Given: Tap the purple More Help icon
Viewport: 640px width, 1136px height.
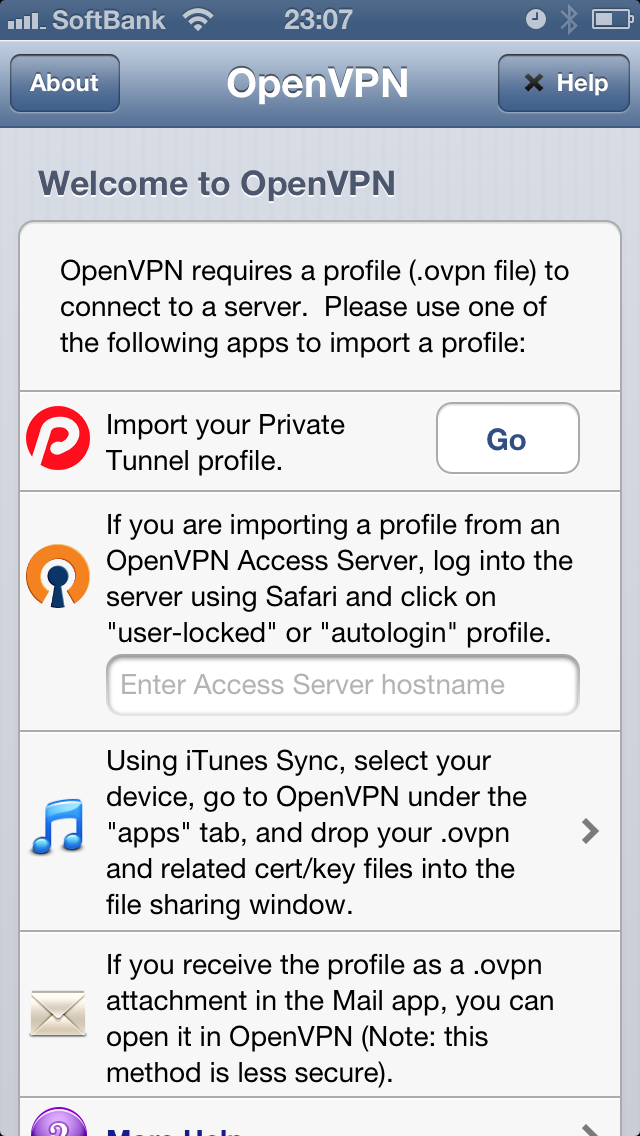Looking at the screenshot, I should point(58,1122).
